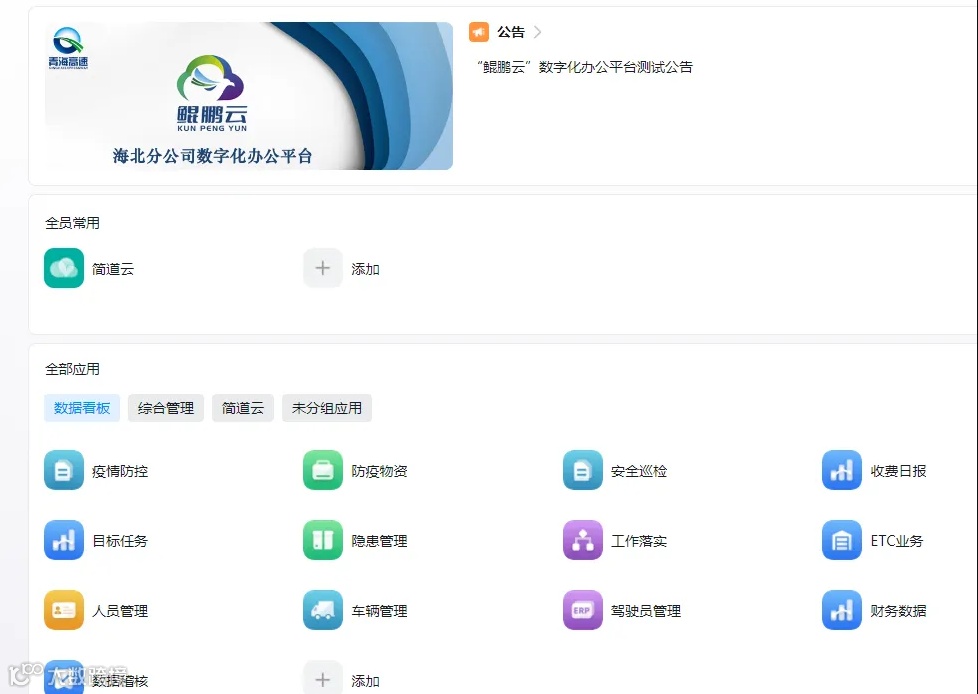Click the 驾驶员管理 text label
The width and height of the screenshot is (978, 694).
pyautogui.click(x=646, y=610)
